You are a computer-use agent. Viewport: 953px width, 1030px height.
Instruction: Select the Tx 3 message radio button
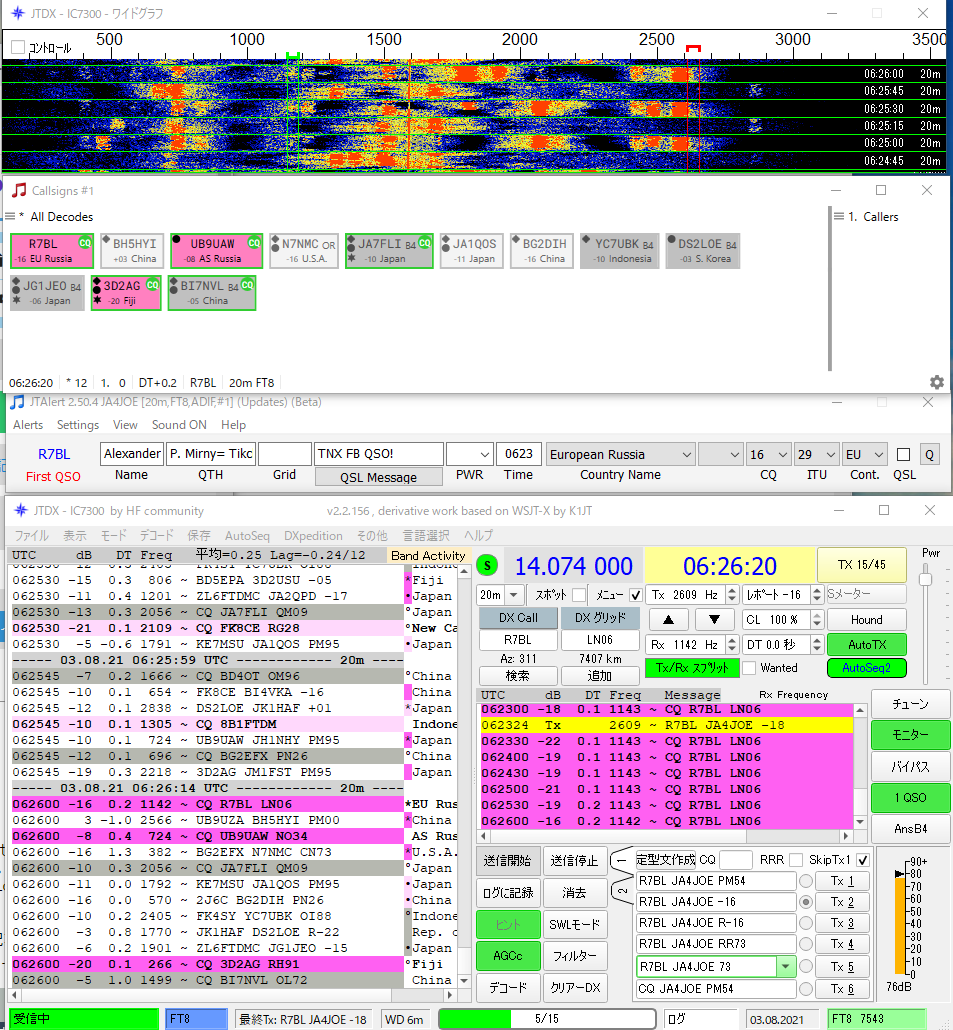[x=805, y=923]
